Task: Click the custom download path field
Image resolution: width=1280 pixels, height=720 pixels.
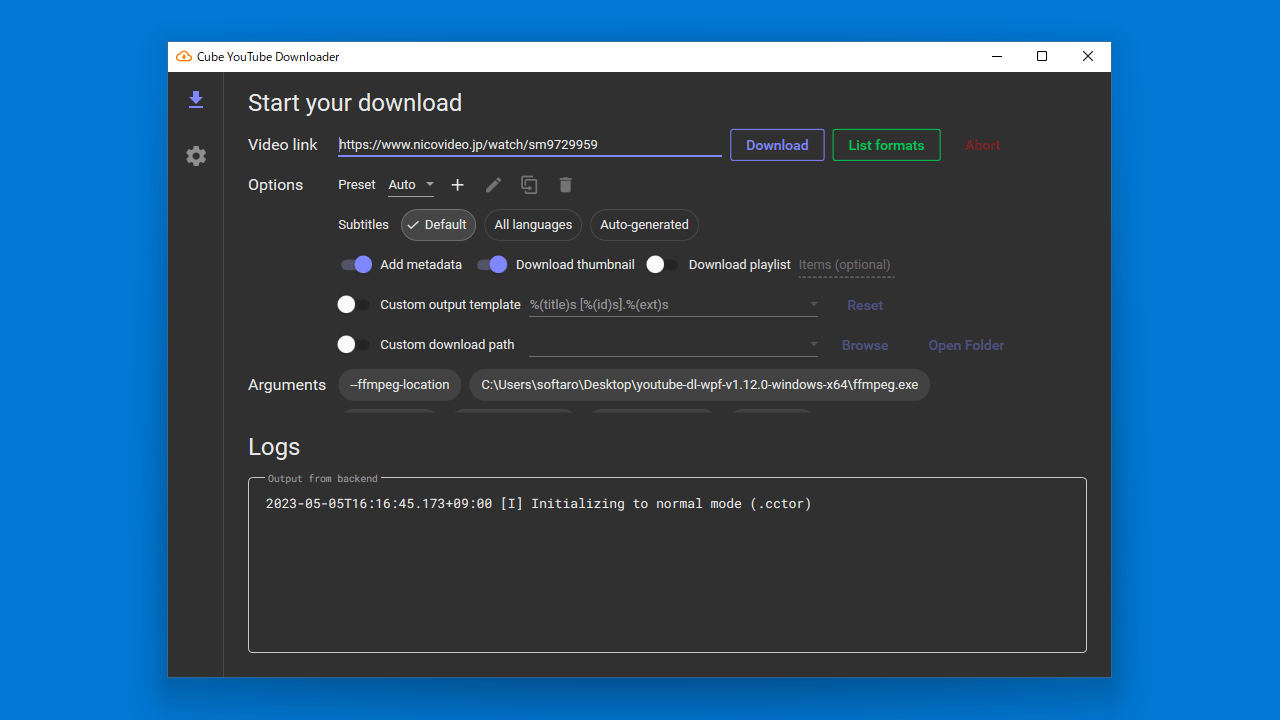Action: (x=673, y=345)
